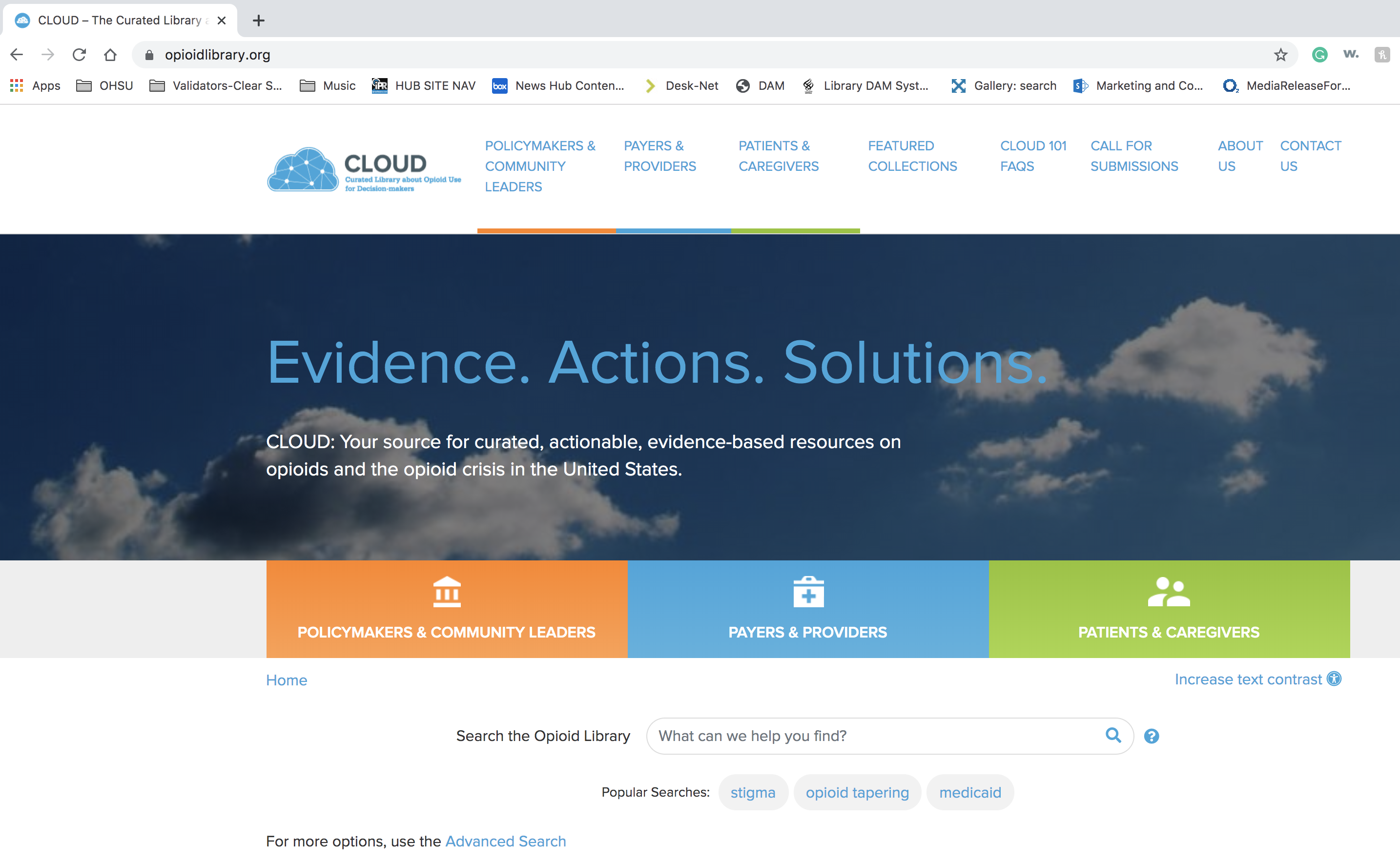Bookmark this page with the star icon

1280,54
